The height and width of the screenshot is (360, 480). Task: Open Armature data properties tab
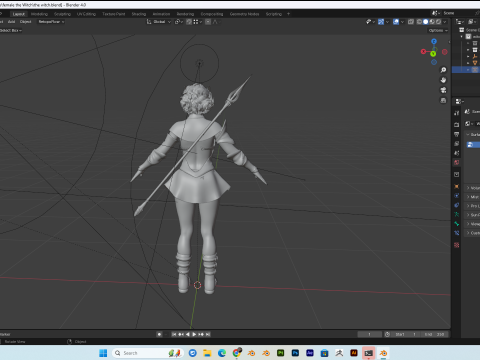(457, 214)
